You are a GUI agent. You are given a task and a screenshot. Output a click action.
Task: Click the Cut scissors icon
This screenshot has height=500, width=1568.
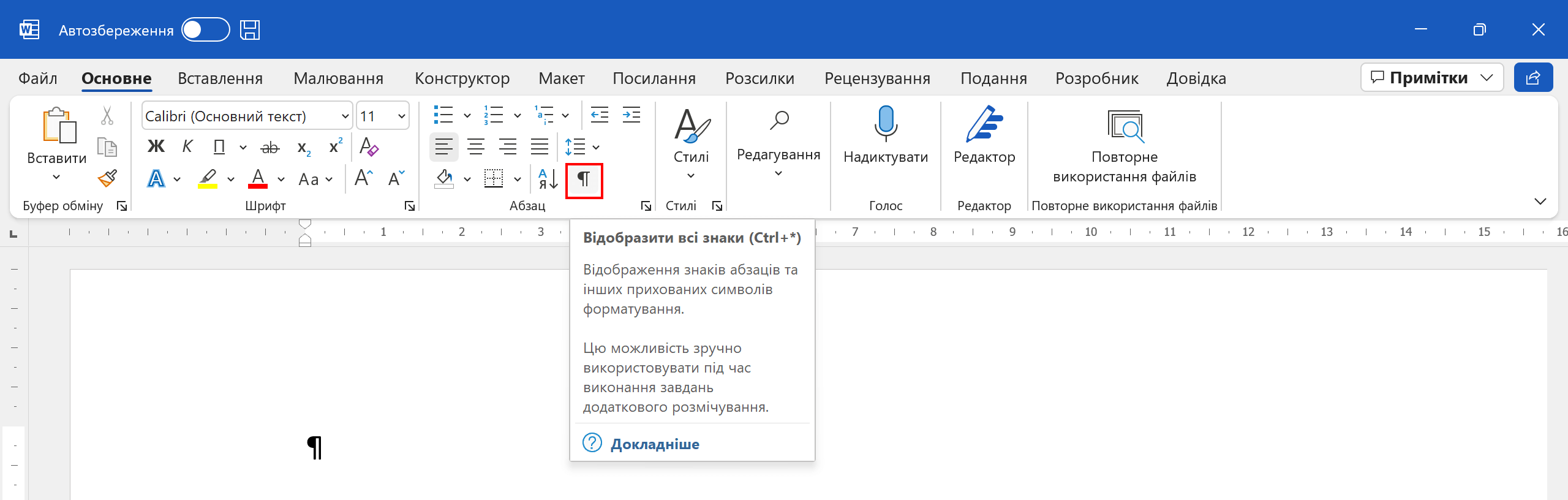click(107, 116)
